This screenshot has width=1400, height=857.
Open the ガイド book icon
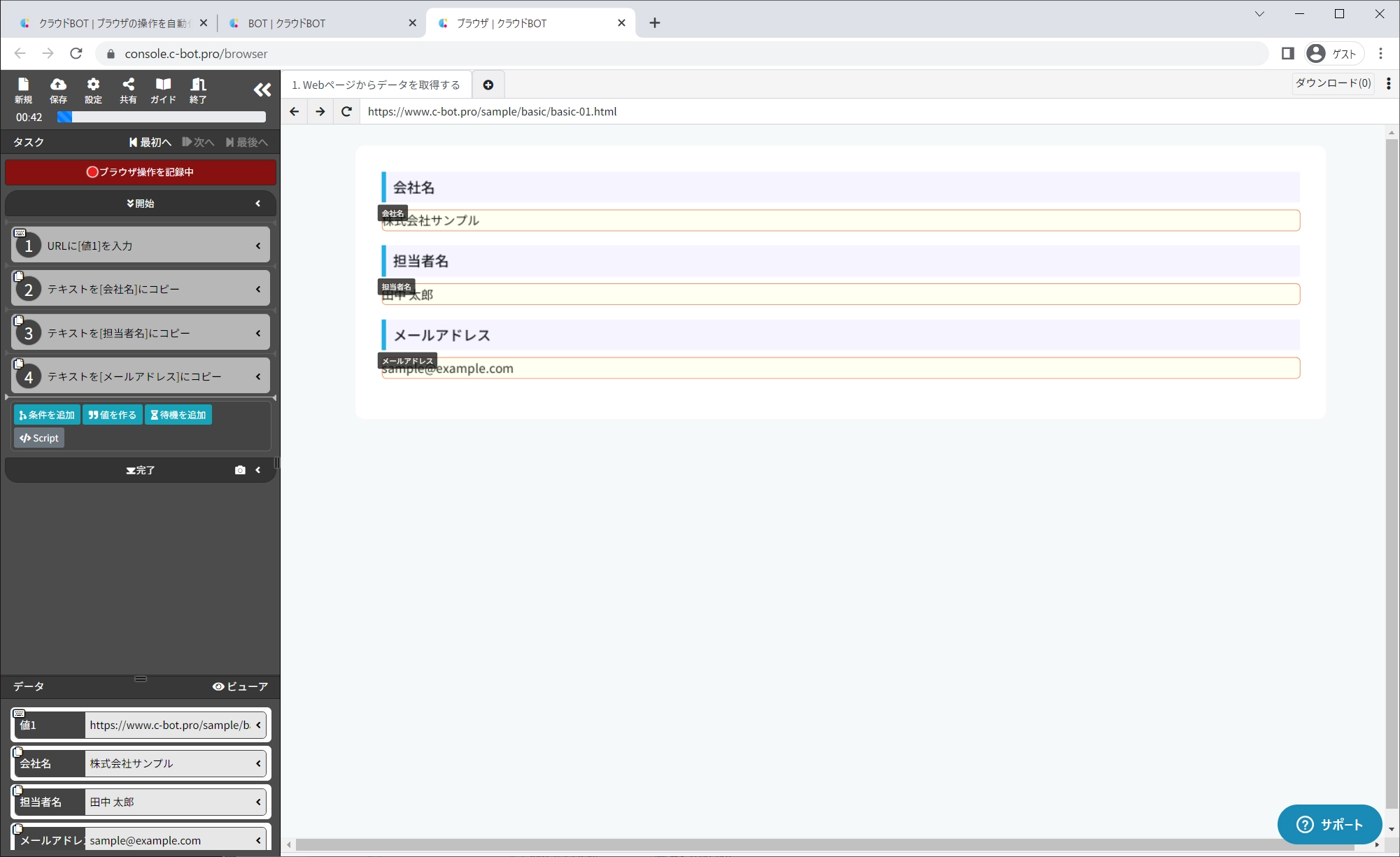[163, 90]
